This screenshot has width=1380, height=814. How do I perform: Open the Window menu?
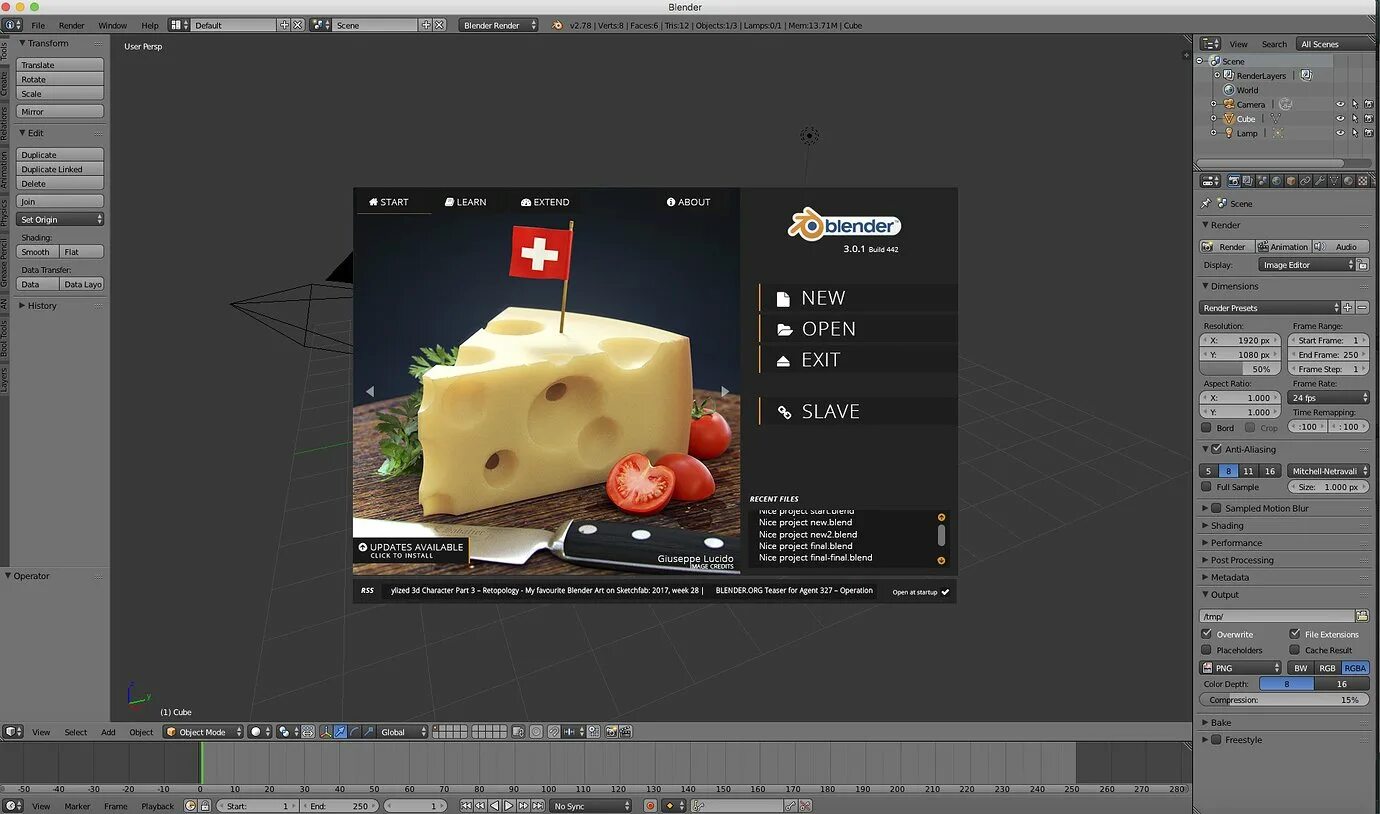pos(112,25)
